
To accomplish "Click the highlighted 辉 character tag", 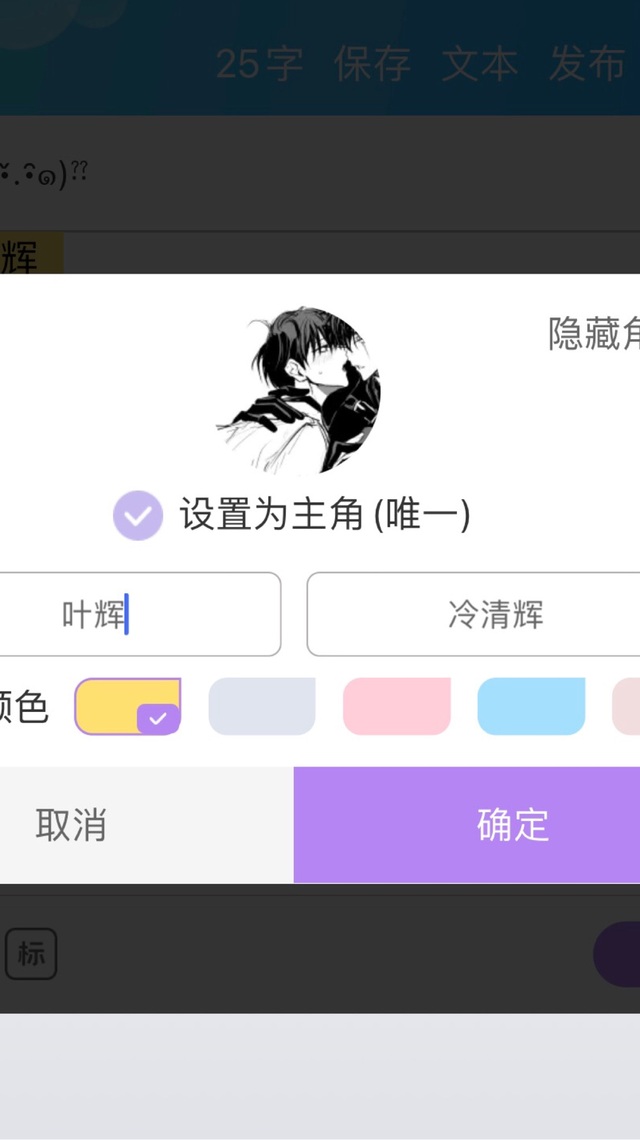I will [x=31, y=254].
